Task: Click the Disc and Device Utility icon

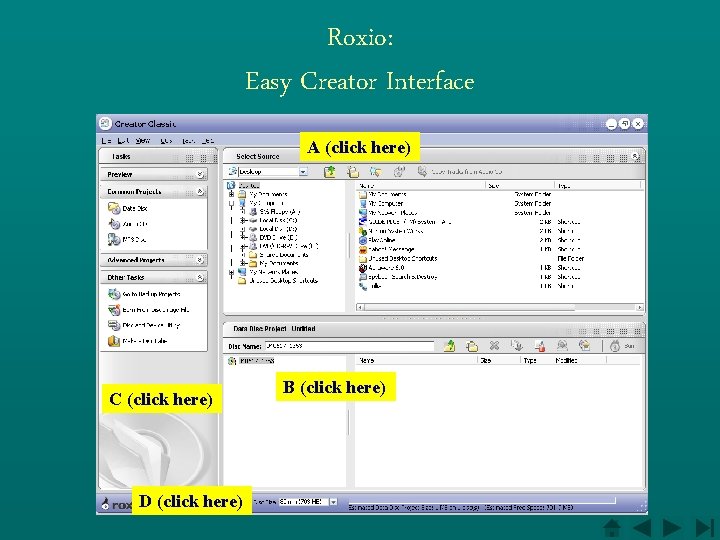Action: click(114, 325)
